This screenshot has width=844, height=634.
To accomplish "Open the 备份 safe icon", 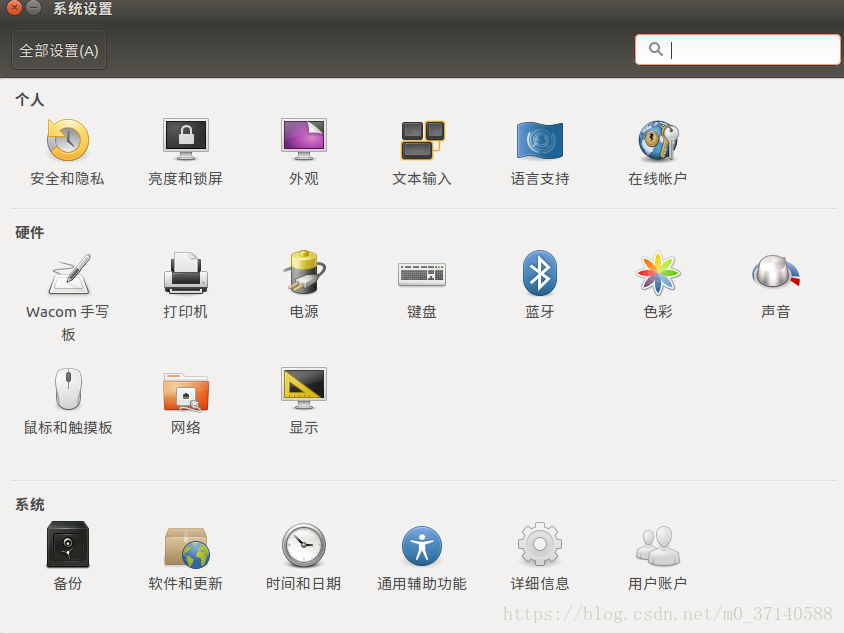I will click(68, 544).
